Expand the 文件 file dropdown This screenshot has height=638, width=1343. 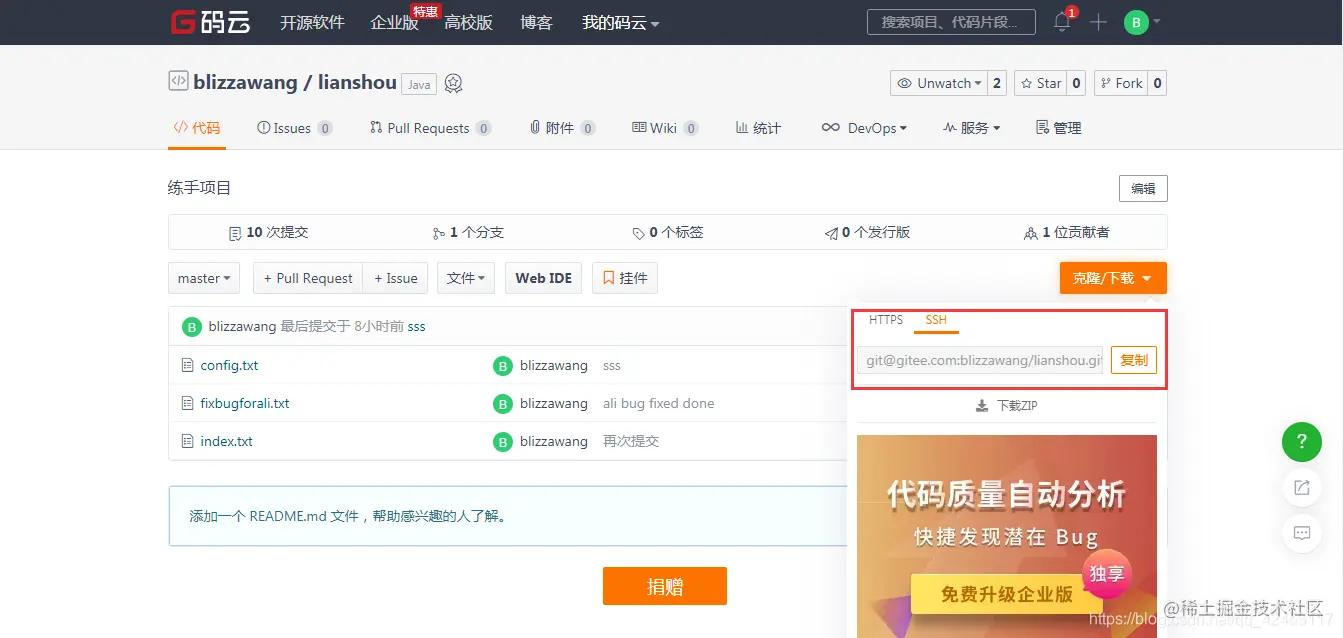click(x=466, y=278)
